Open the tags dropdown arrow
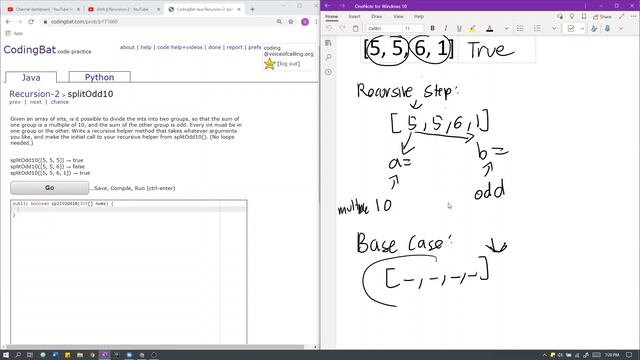 (582, 28)
